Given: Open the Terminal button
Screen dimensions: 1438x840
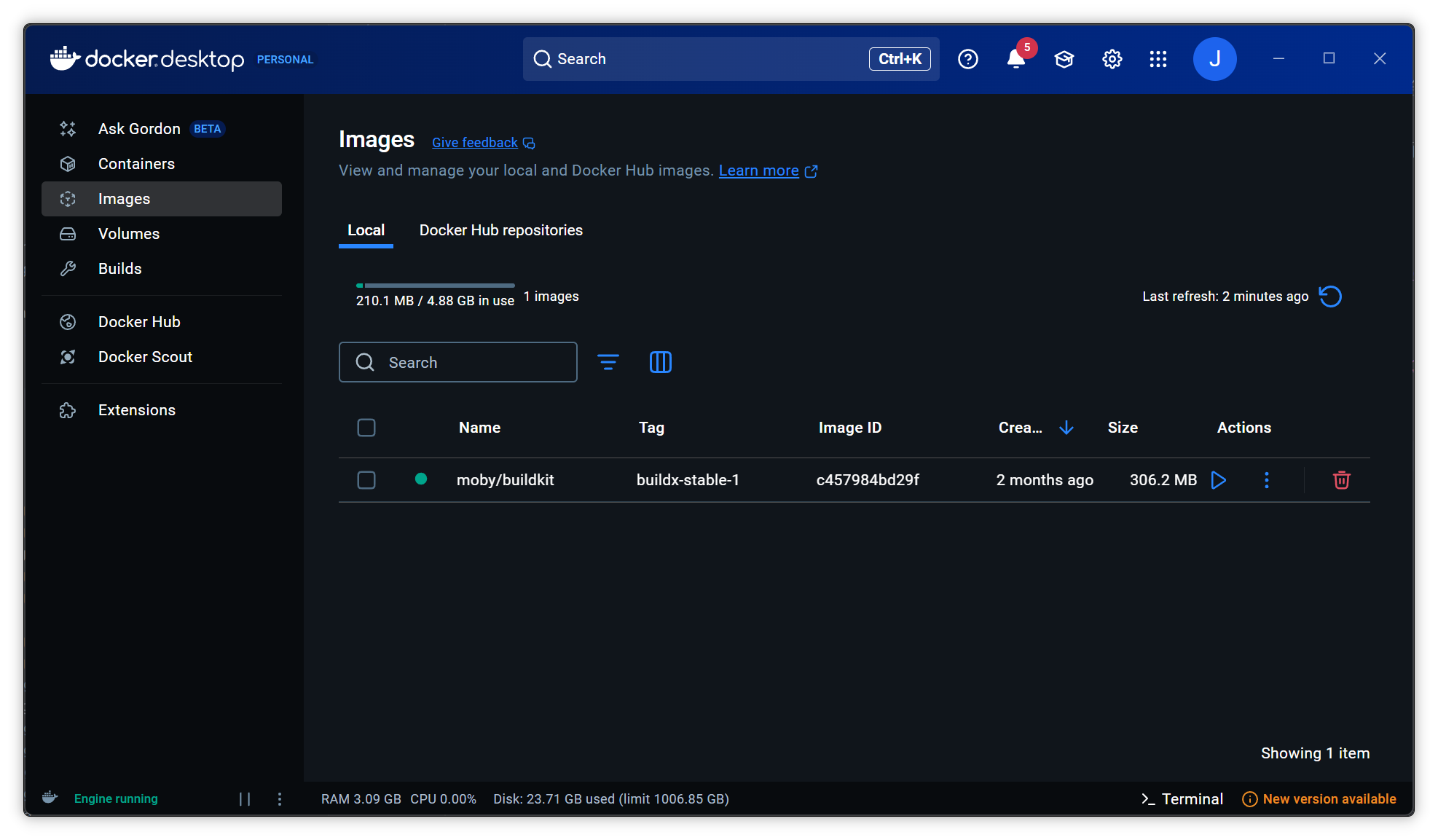Looking at the screenshot, I should pos(1182,799).
